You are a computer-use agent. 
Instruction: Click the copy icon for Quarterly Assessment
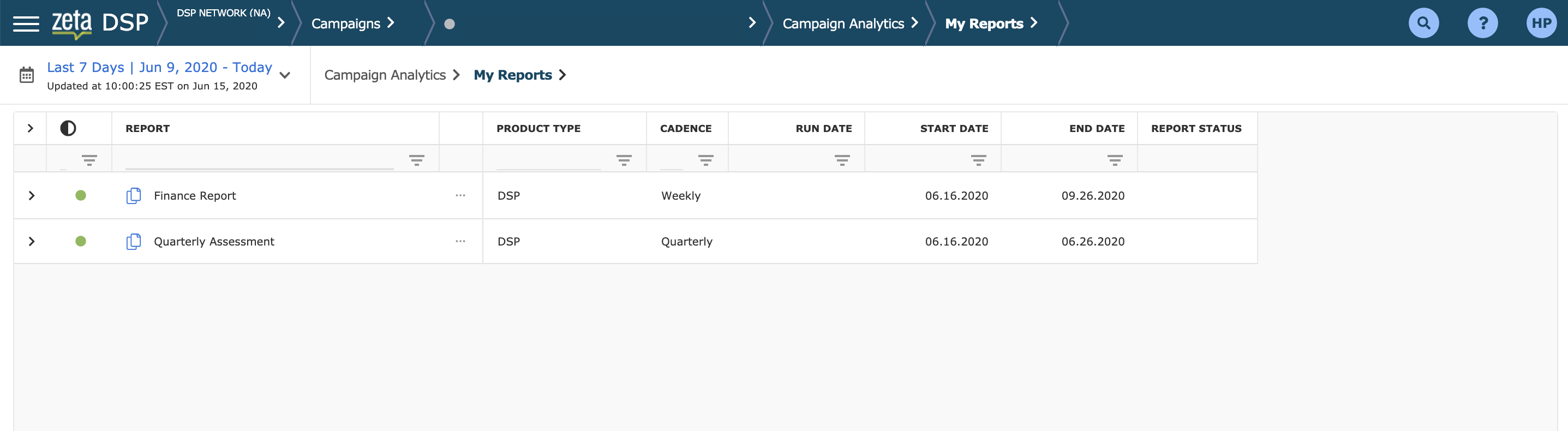point(133,242)
